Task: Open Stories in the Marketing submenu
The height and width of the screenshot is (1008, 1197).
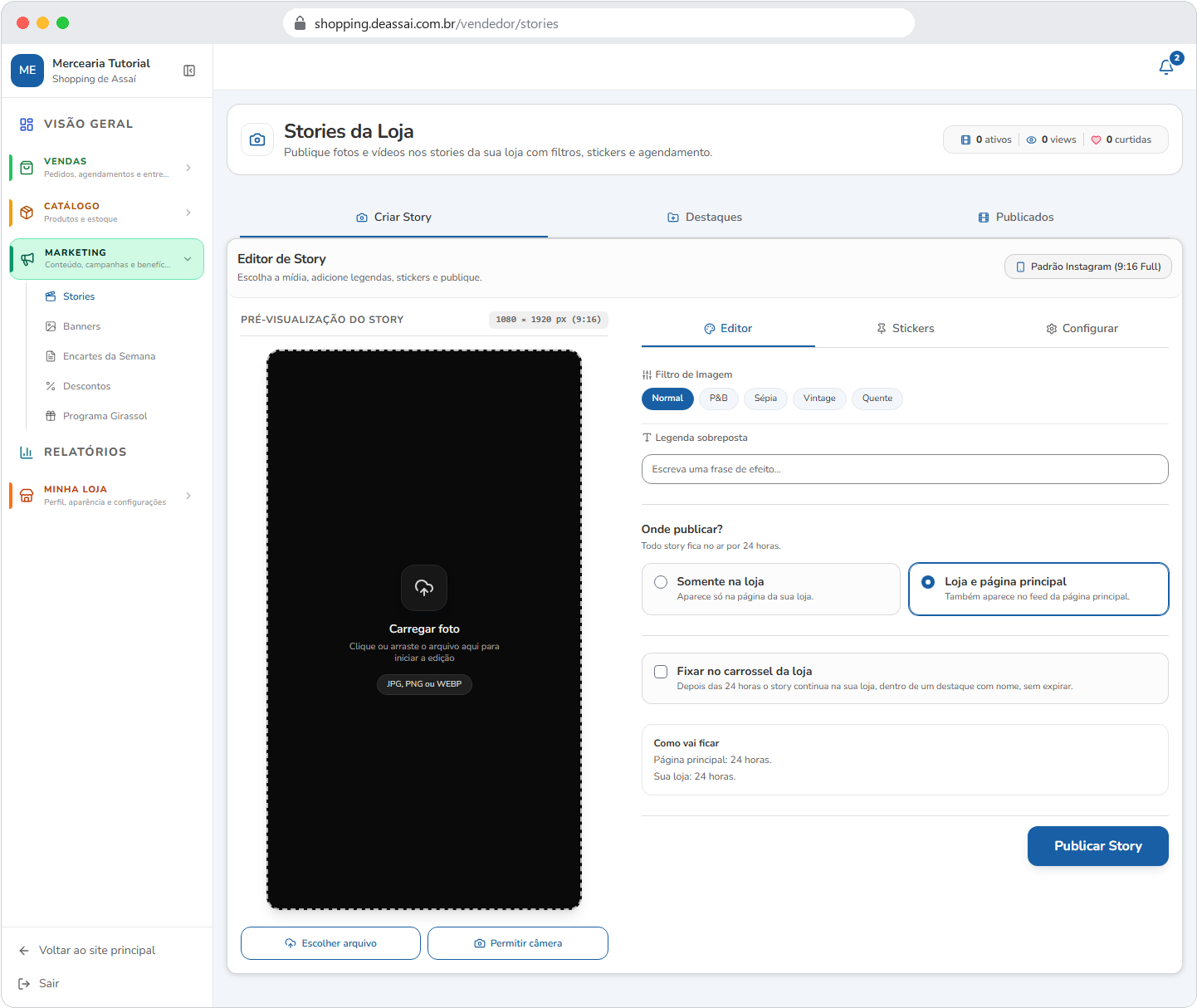Action: pyautogui.click(x=79, y=296)
